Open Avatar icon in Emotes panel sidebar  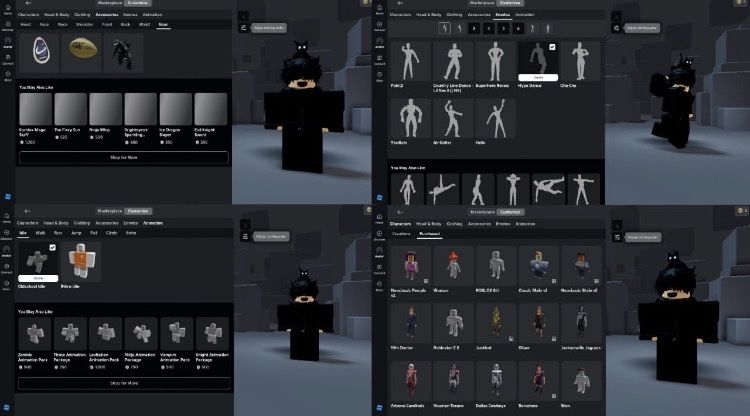click(x=379, y=43)
